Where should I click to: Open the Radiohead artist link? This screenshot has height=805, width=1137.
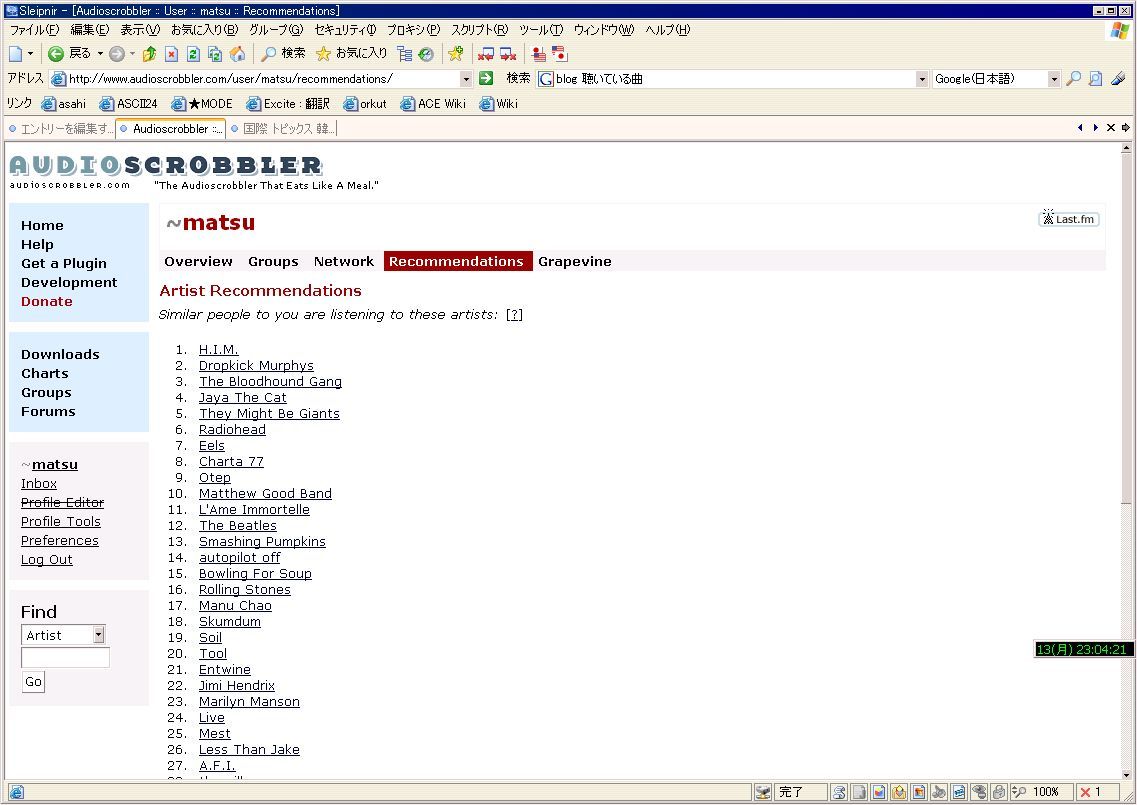click(x=232, y=430)
